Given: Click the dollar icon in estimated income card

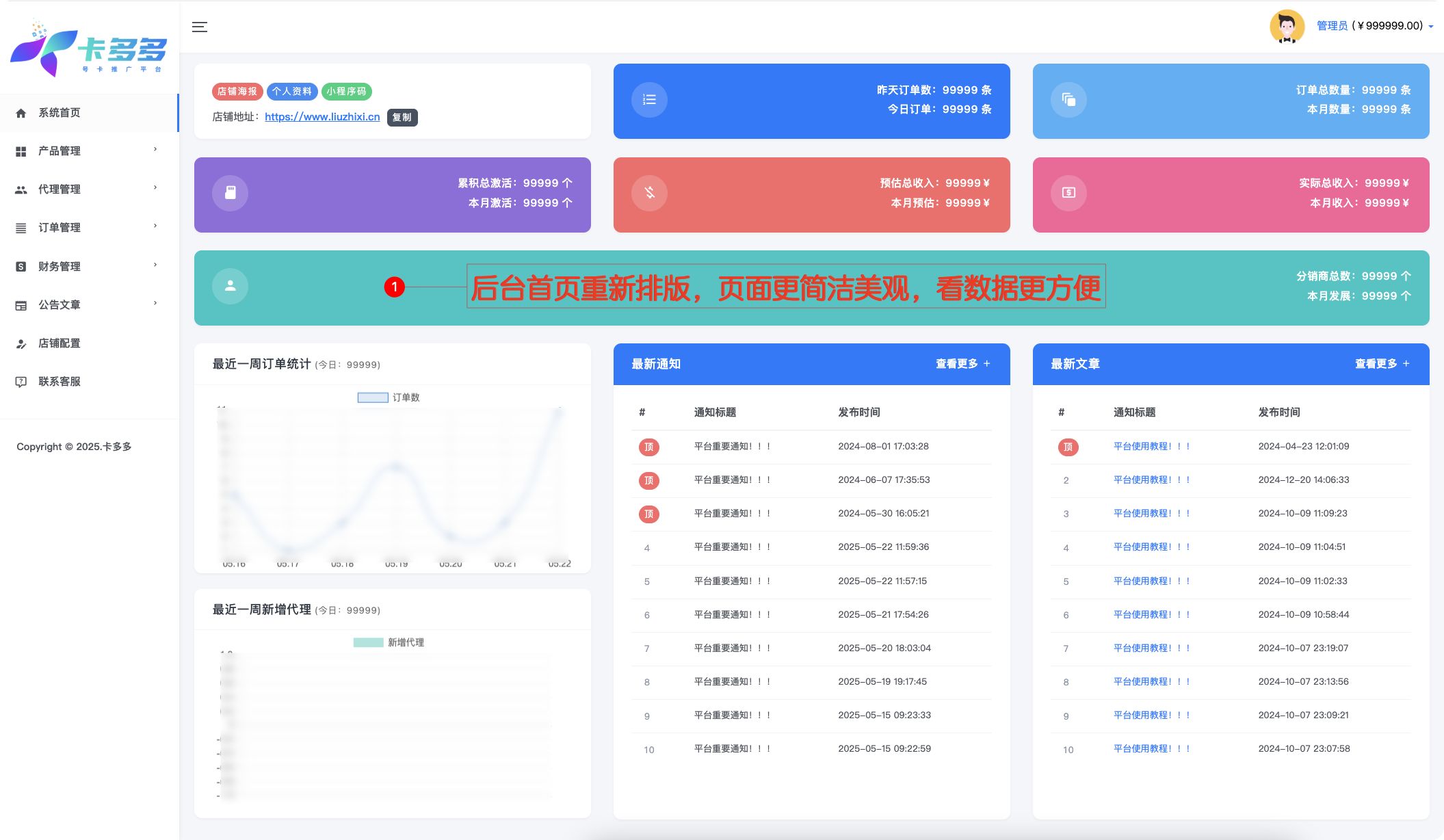Looking at the screenshot, I should click(649, 193).
